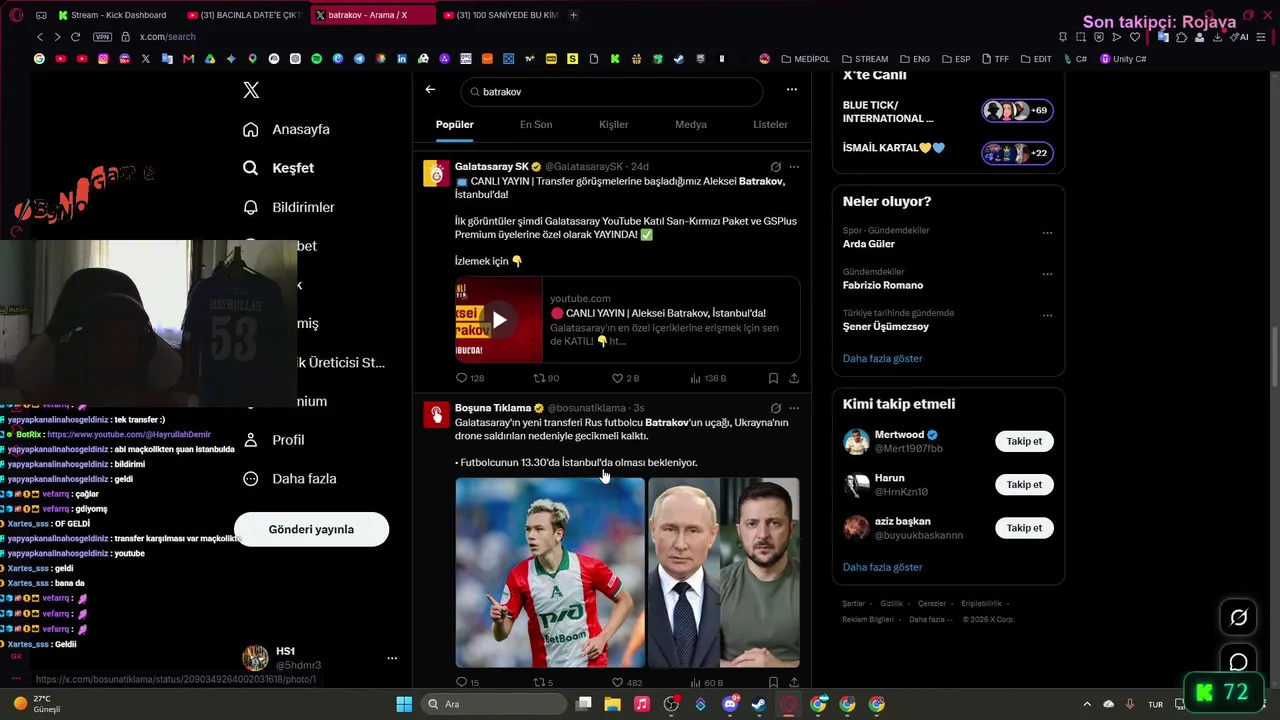Switch to the Medya tab

point(691,125)
